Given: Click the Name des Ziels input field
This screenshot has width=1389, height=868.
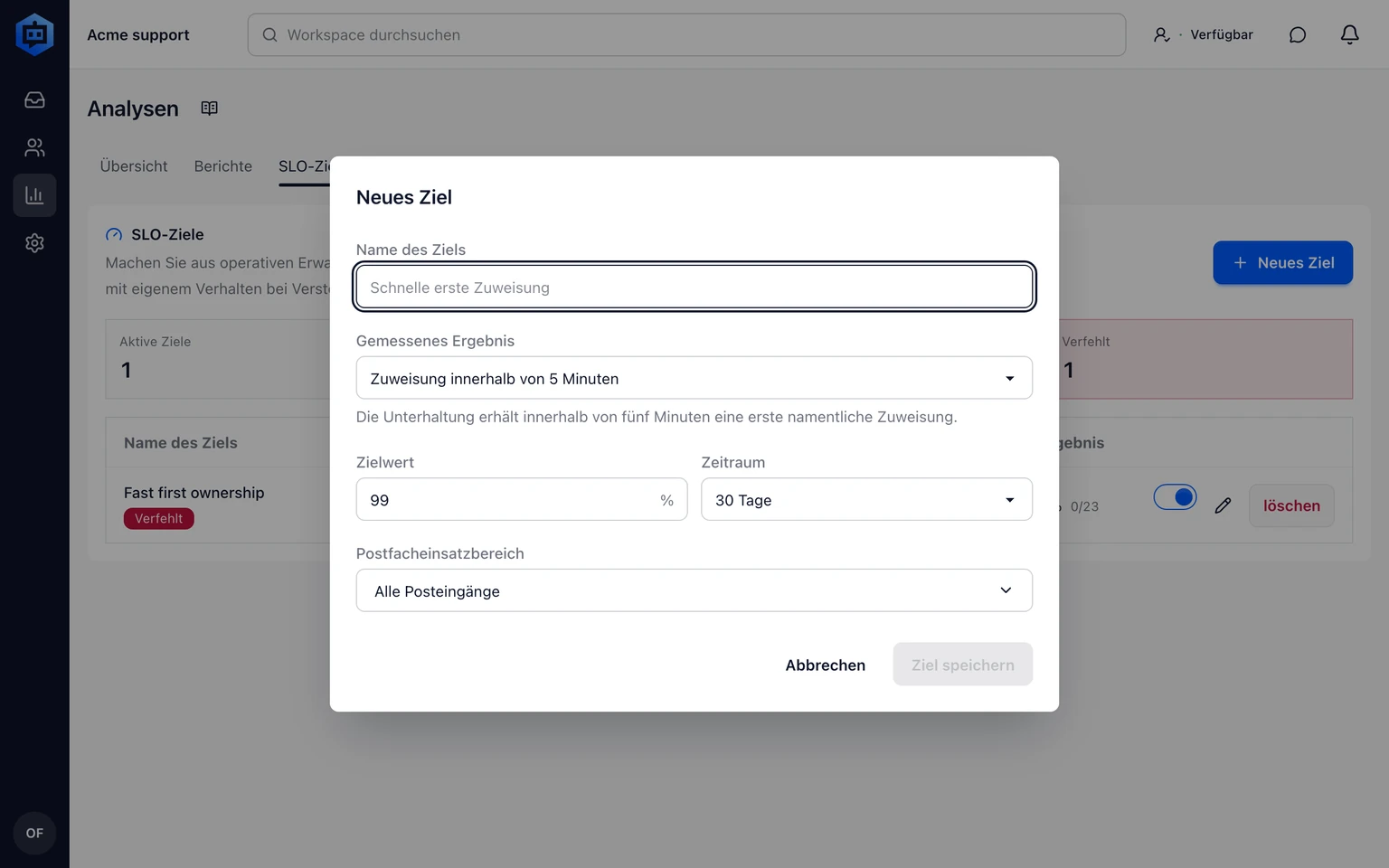Looking at the screenshot, I should coord(694,287).
